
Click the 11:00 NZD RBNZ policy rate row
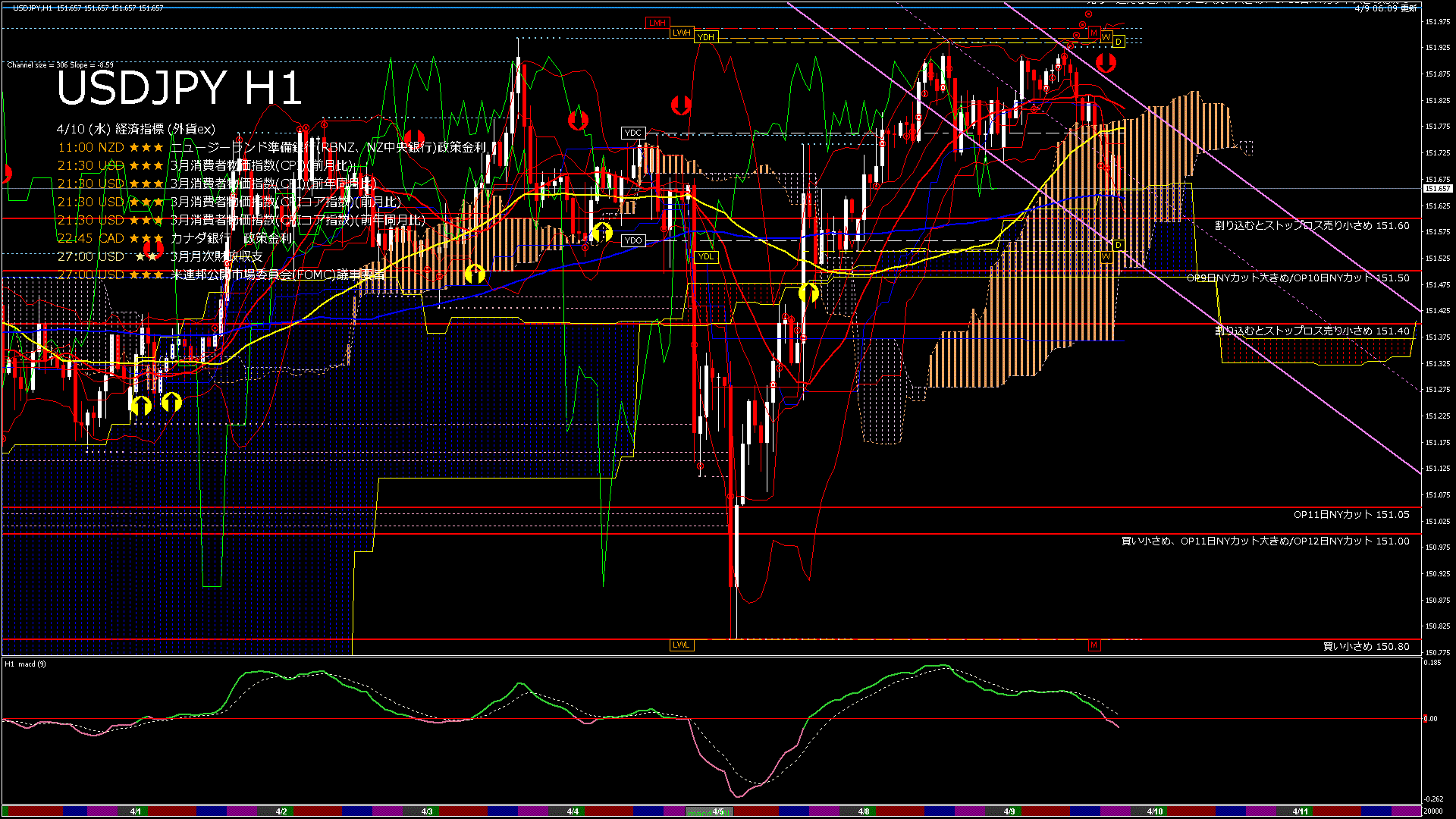tap(271, 147)
